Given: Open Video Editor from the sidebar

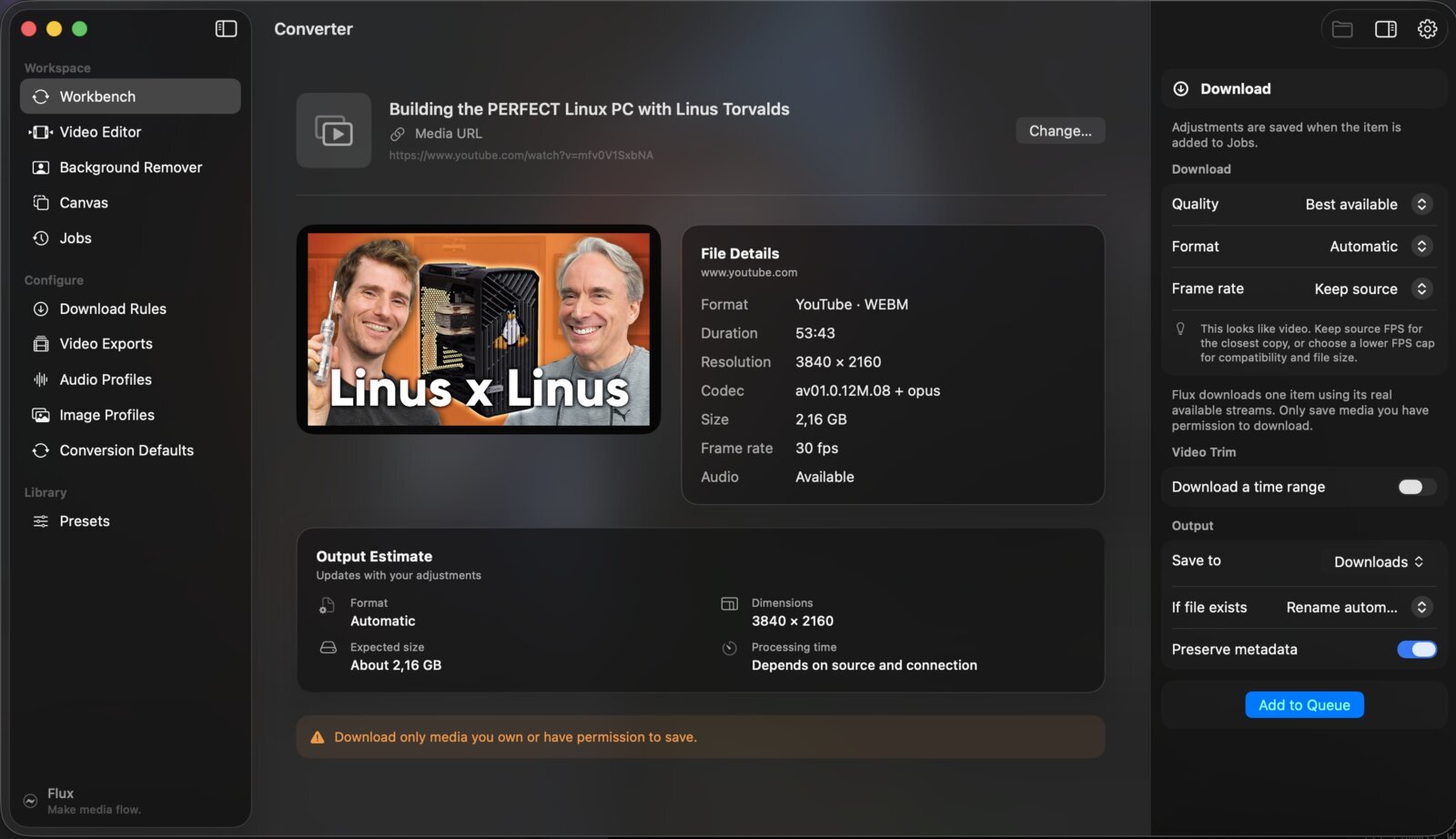Looking at the screenshot, I should (x=130, y=132).
